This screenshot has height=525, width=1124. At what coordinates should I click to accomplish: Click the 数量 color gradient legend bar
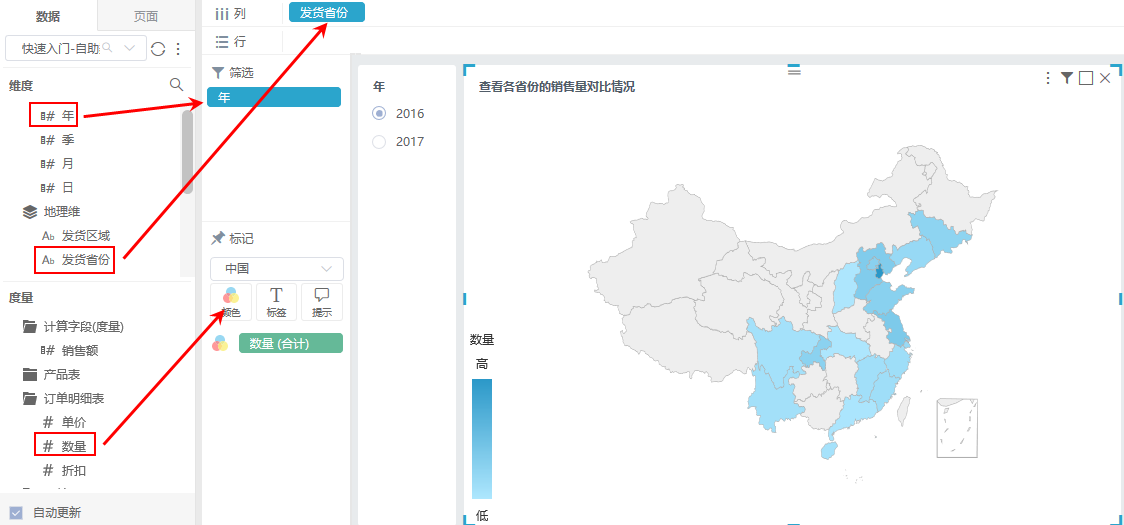point(482,439)
